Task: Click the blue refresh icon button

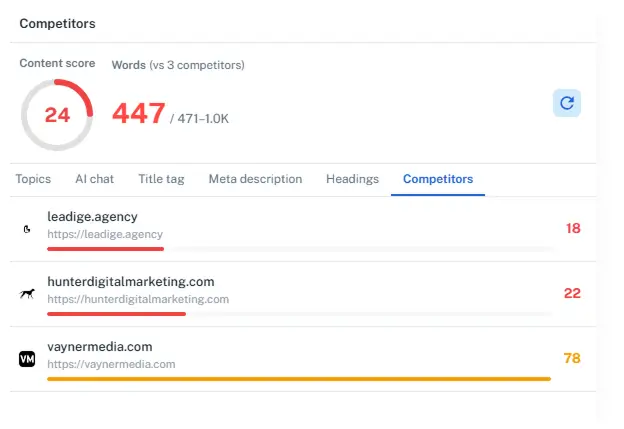Action: click(x=566, y=103)
